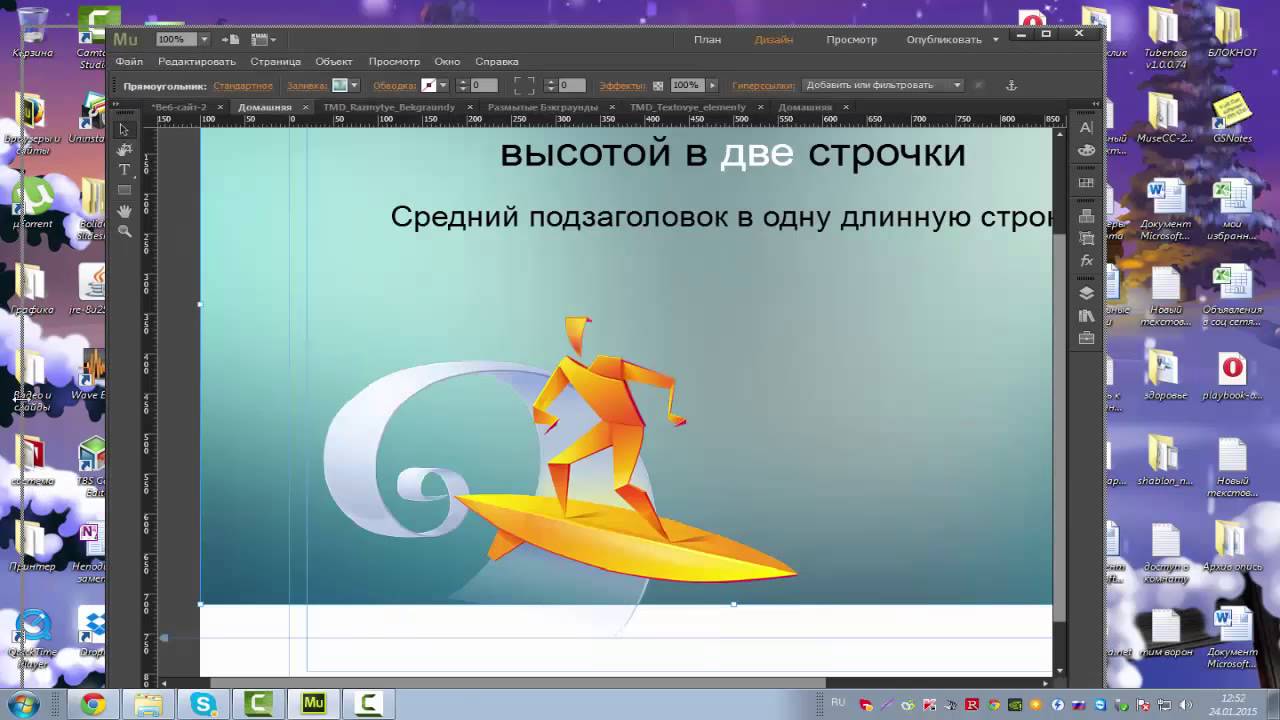1280x720 pixels.
Task: Open the fill color dropdown arrow
Action: tap(354, 85)
